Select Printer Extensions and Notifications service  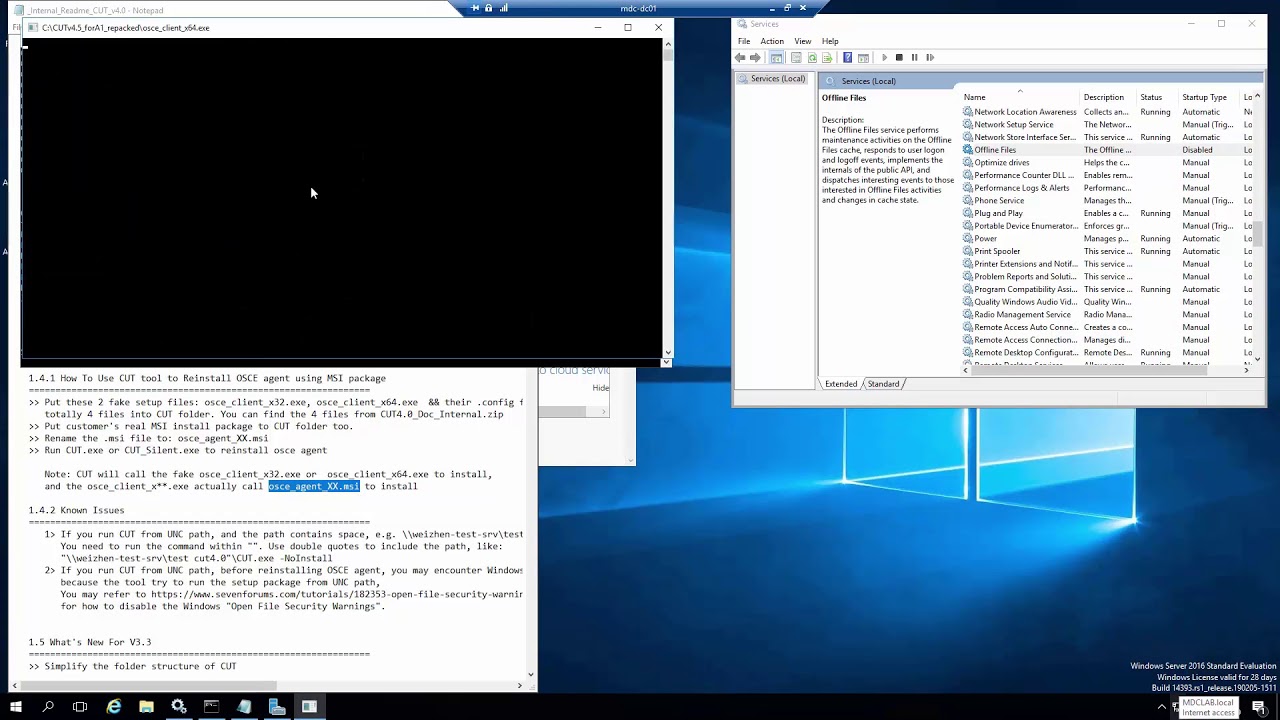(x=1107, y=264)
